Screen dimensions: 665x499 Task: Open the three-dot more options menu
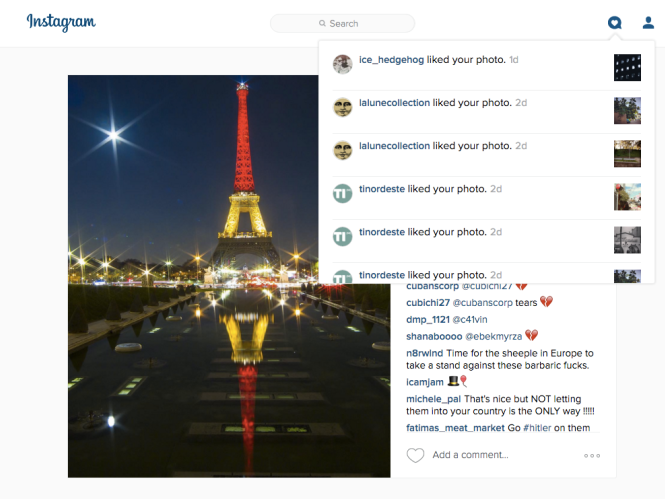click(x=592, y=456)
